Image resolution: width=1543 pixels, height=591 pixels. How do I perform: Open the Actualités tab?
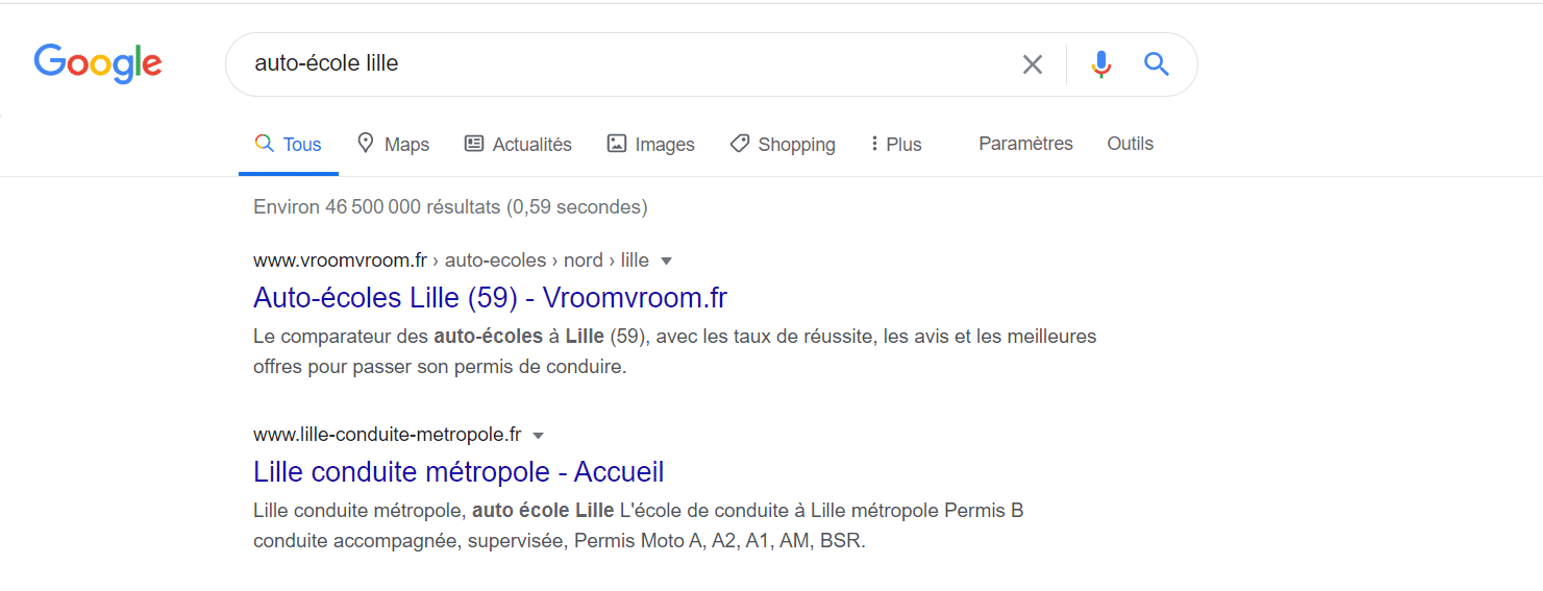[x=518, y=144]
